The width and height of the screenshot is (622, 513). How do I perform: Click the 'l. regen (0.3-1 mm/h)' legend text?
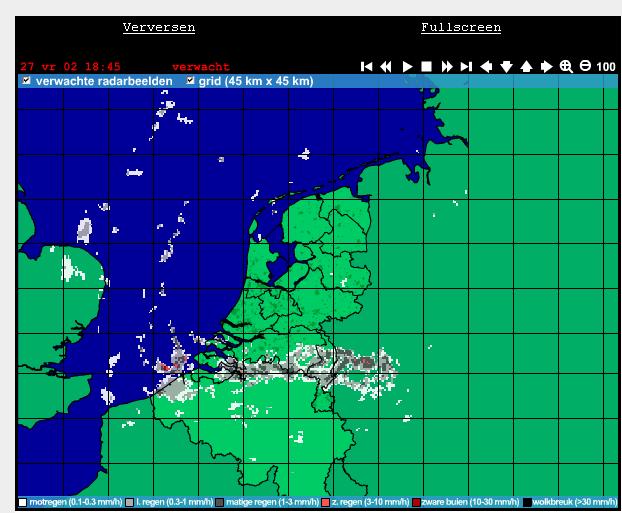pyautogui.click(x=175, y=502)
